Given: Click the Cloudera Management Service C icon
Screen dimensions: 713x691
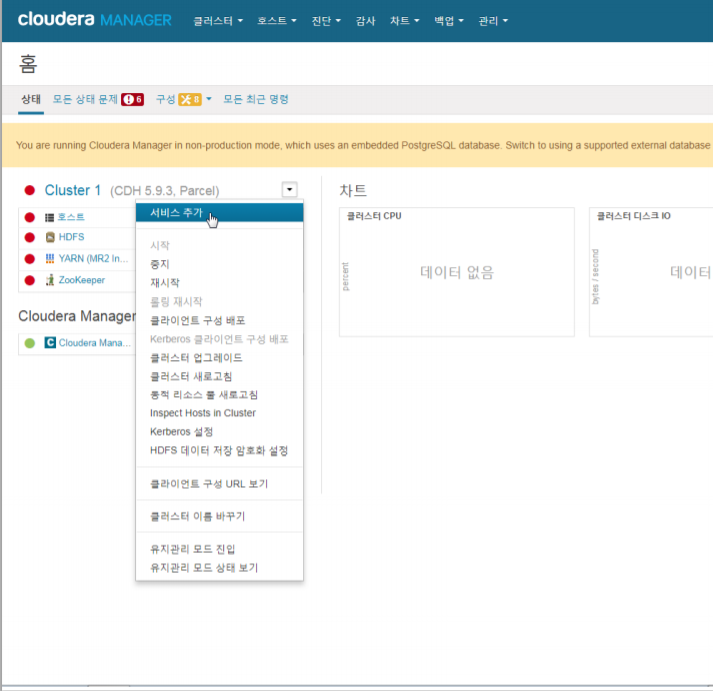Looking at the screenshot, I should tap(50, 342).
